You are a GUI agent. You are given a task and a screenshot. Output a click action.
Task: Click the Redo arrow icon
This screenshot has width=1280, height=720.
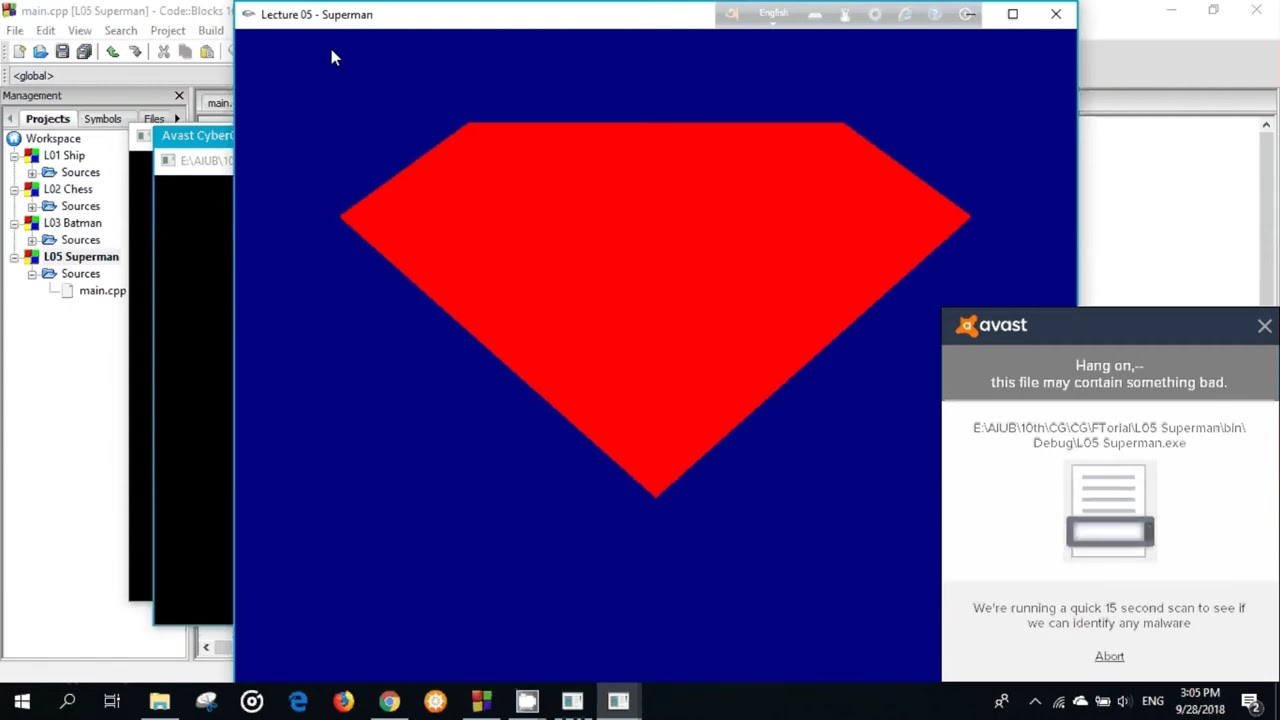click(135, 52)
